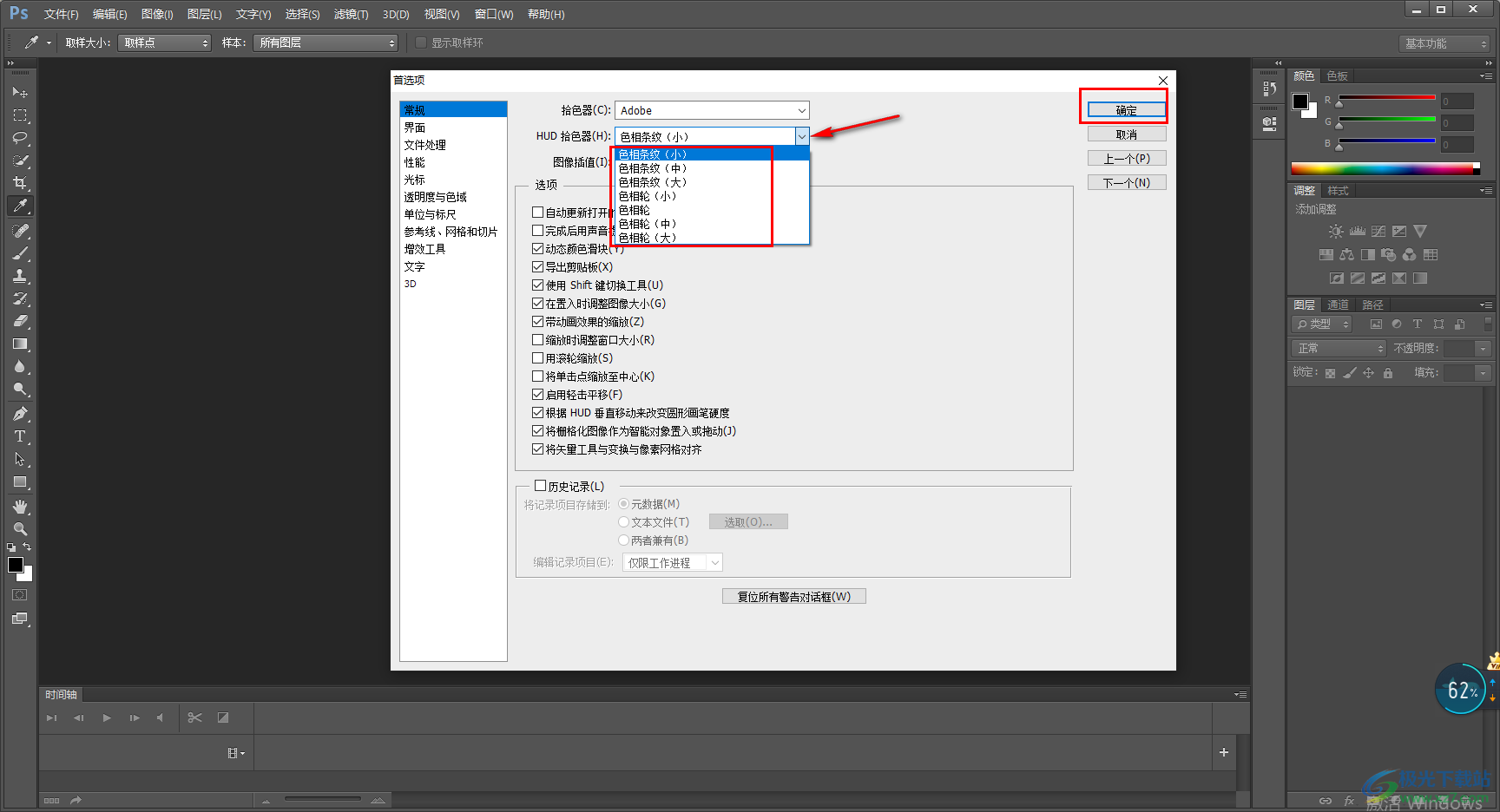Add a Color Balance adjustment
The height and width of the screenshot is (812, 1500).
pos(1346,255)
